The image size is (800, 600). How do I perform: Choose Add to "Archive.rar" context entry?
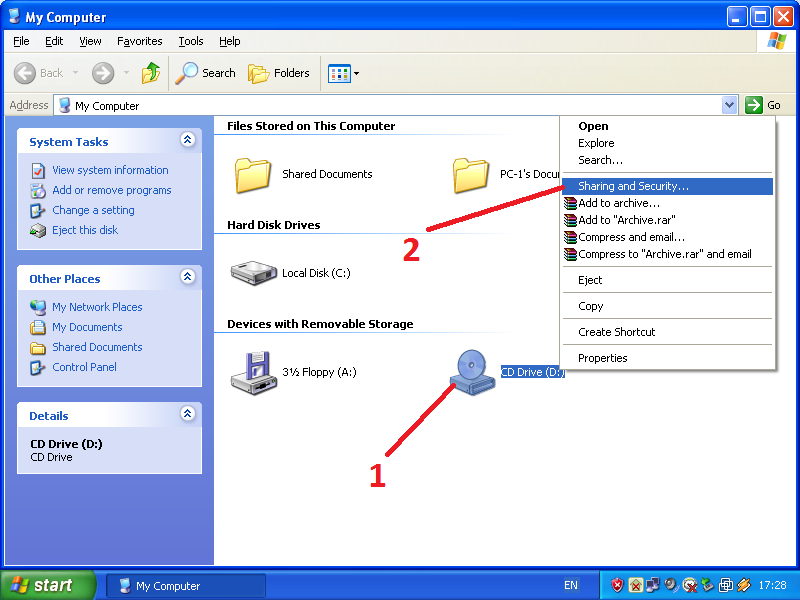click(667, 220)
